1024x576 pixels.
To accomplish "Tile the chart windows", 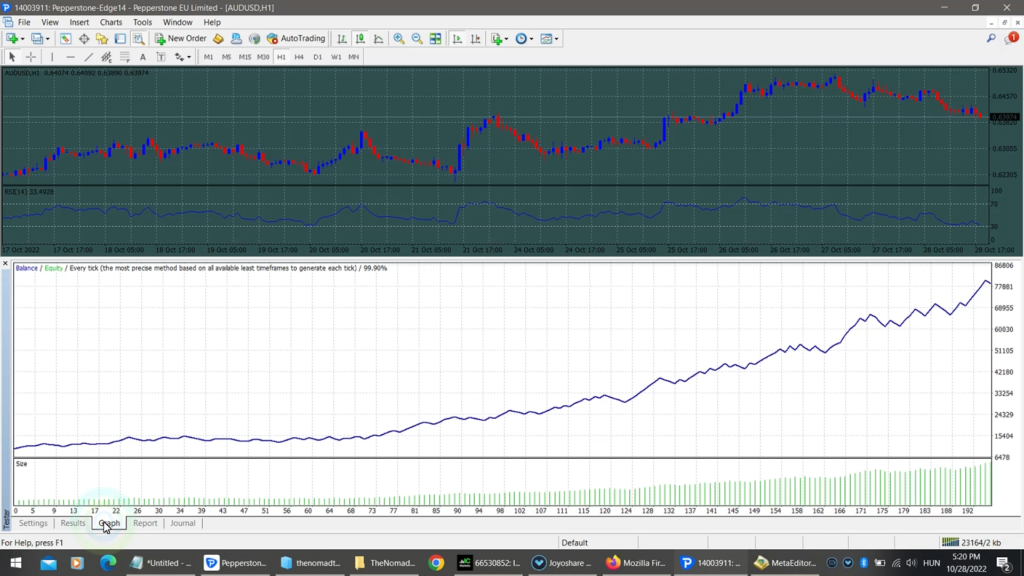I will [x=435, y=38].
